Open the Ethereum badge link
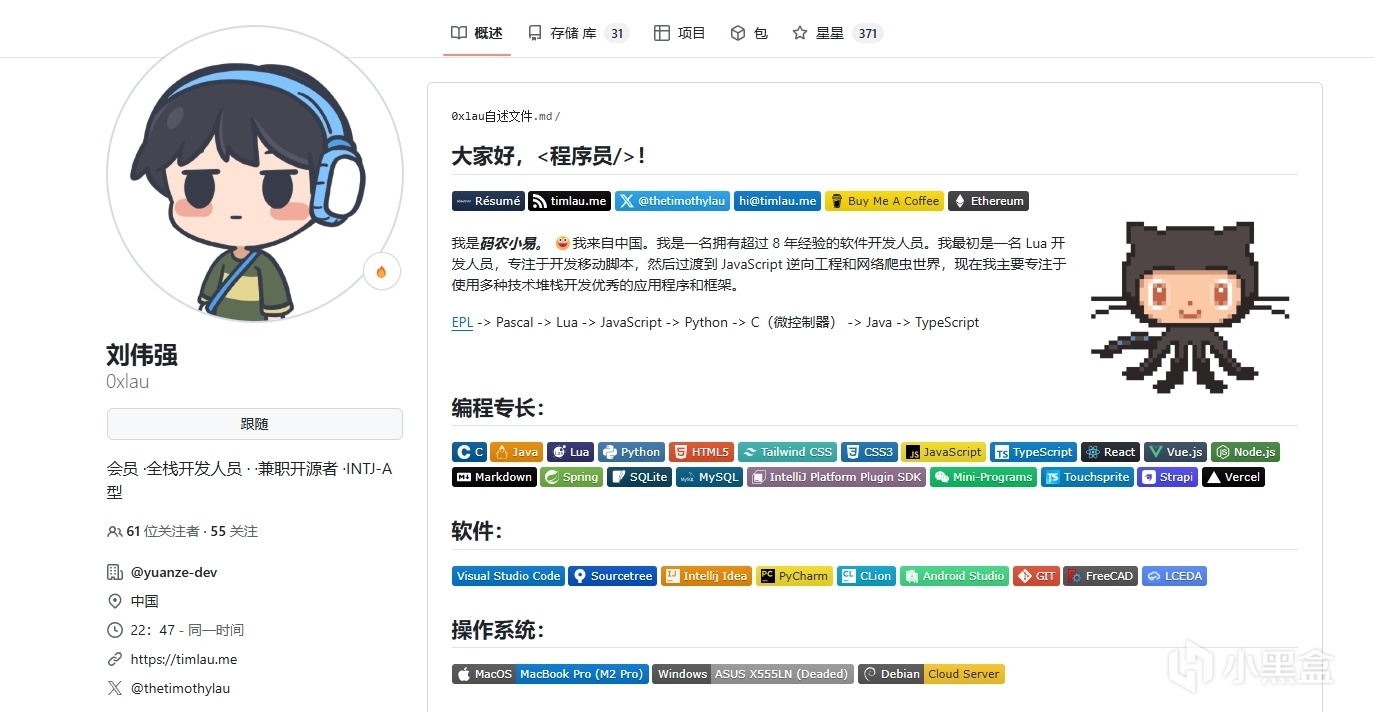 [x=988, y=200]
